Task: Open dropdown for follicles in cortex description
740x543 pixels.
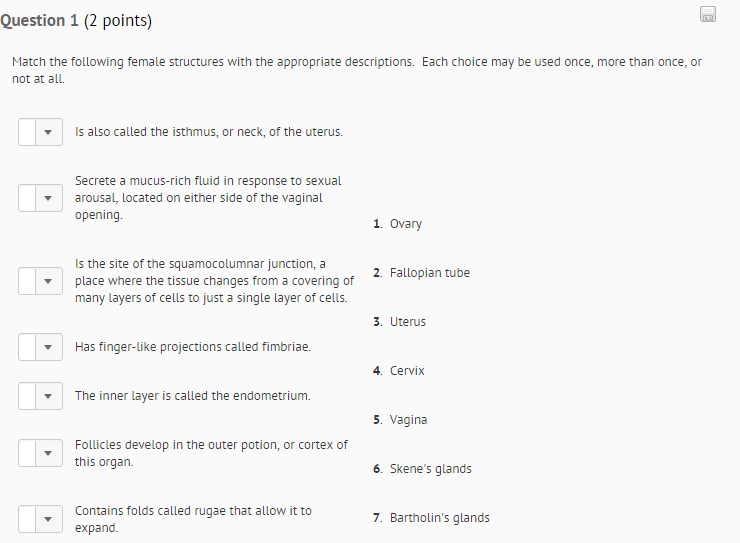Action: [x=41, y=453]
